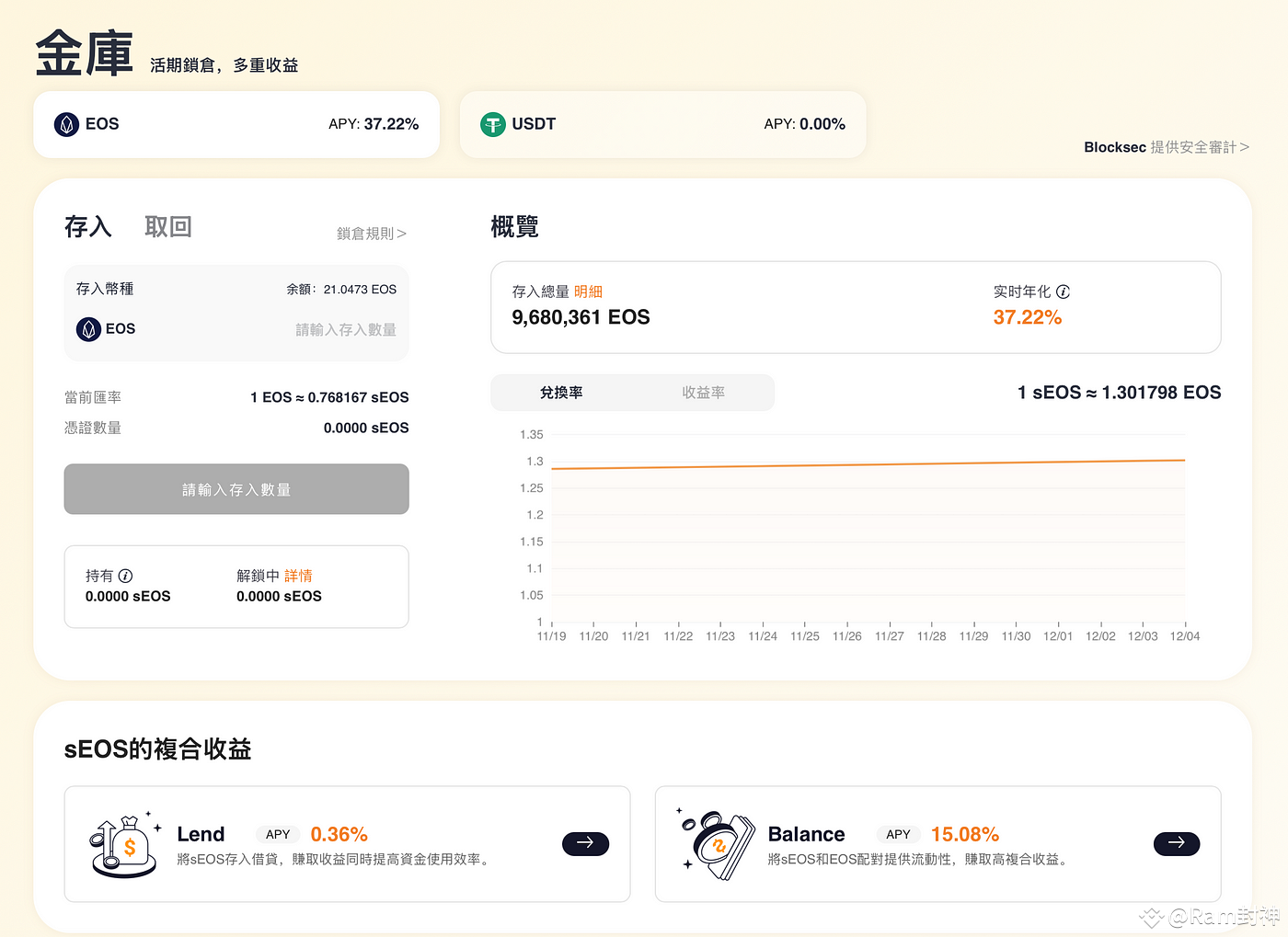Switch chart to 兌換率 view
Screen dimensions: 1288x937
(x=561, y=393)
